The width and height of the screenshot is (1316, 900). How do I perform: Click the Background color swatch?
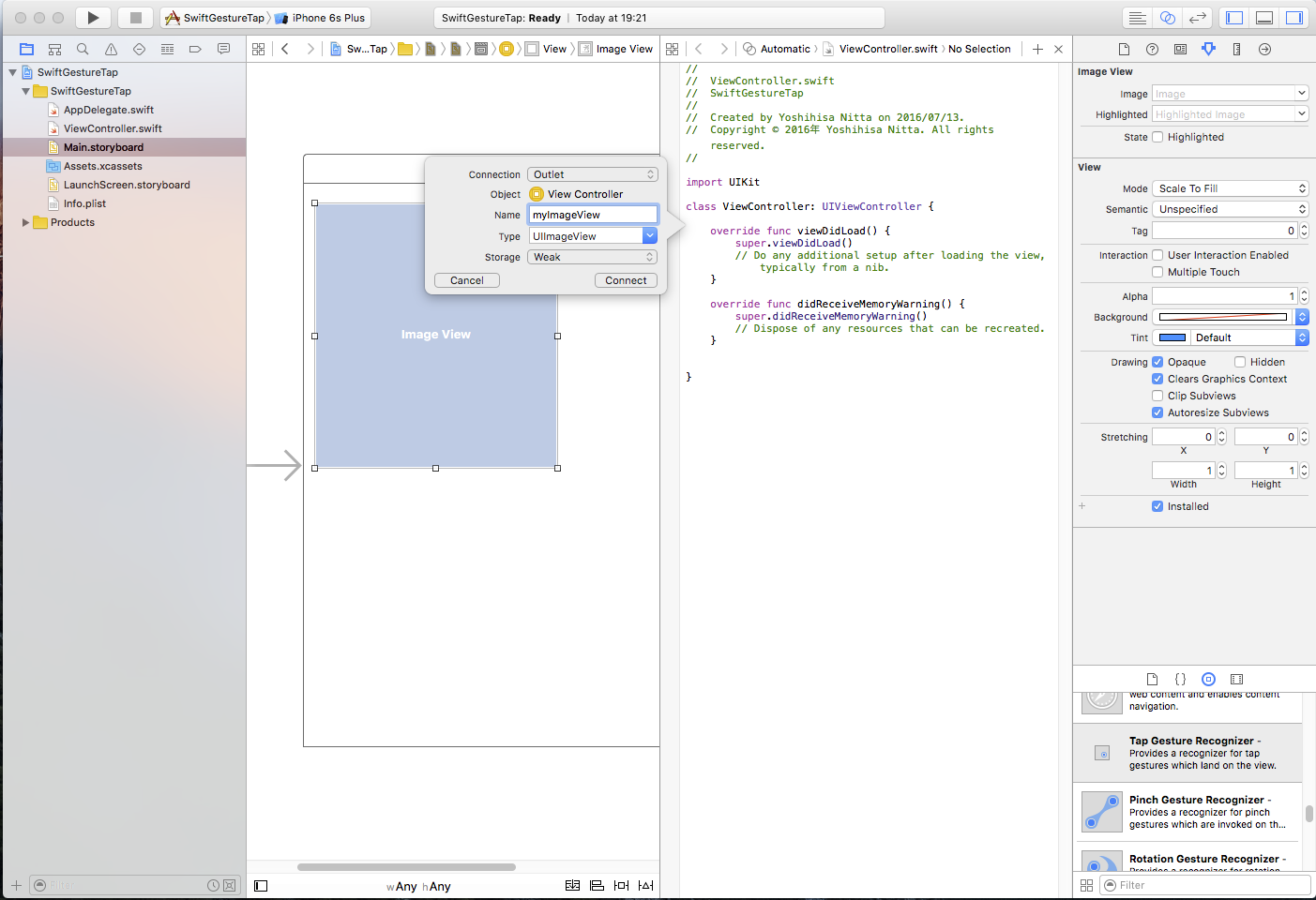coord(1223,317)
